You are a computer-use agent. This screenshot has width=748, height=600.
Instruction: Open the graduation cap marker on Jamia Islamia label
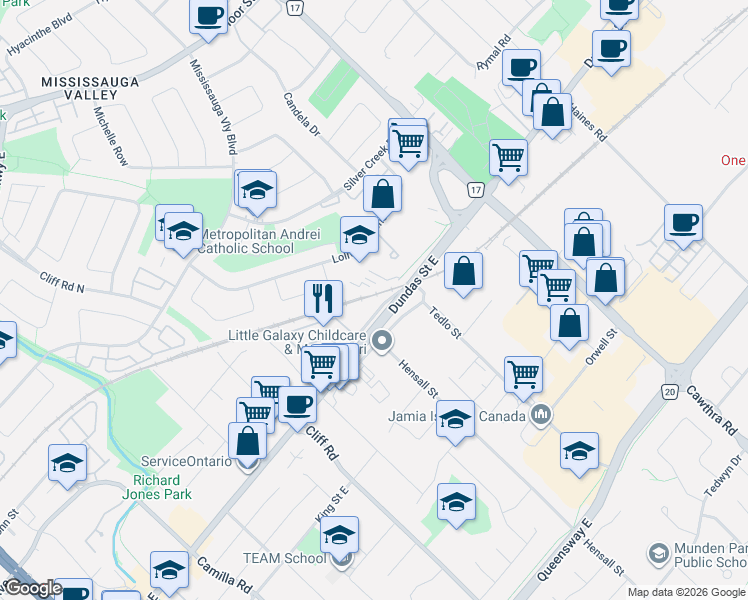click(456, 422)
